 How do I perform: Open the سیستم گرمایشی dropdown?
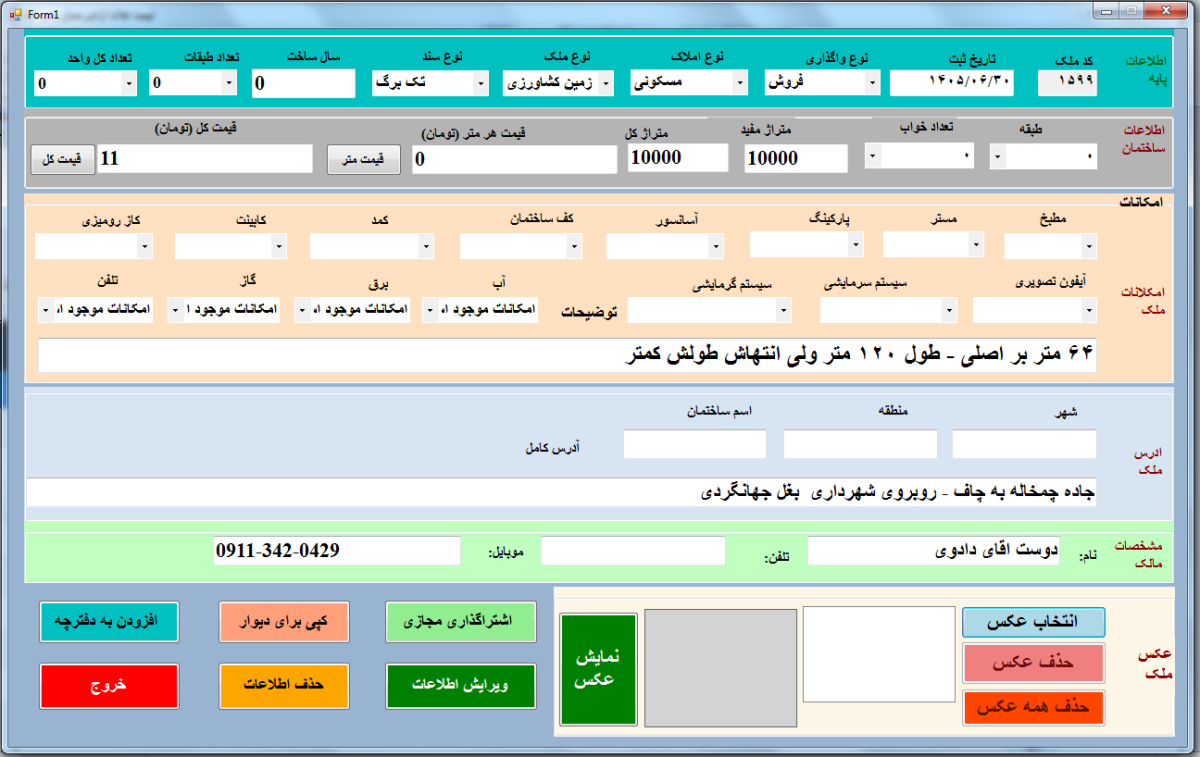[783, 311]
